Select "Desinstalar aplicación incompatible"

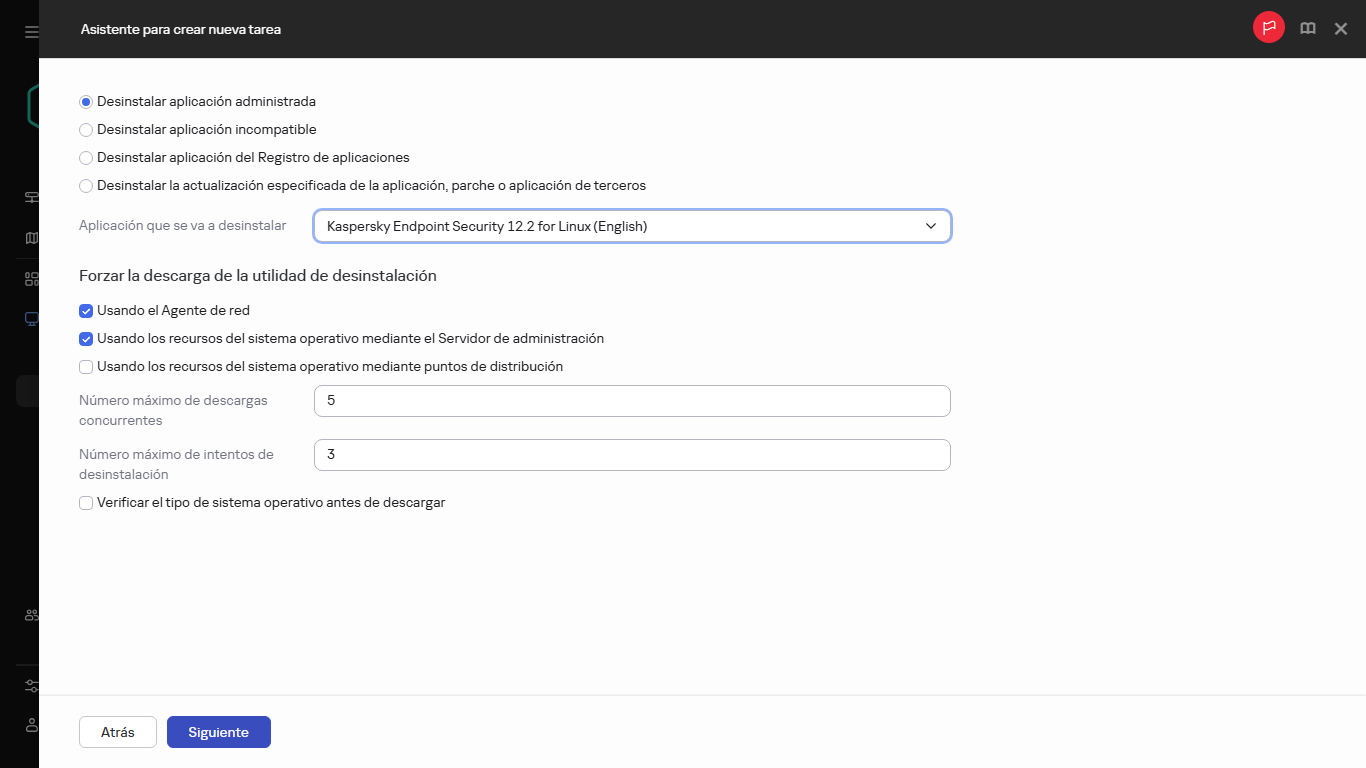pyautogui.click(x=86, y=129)
